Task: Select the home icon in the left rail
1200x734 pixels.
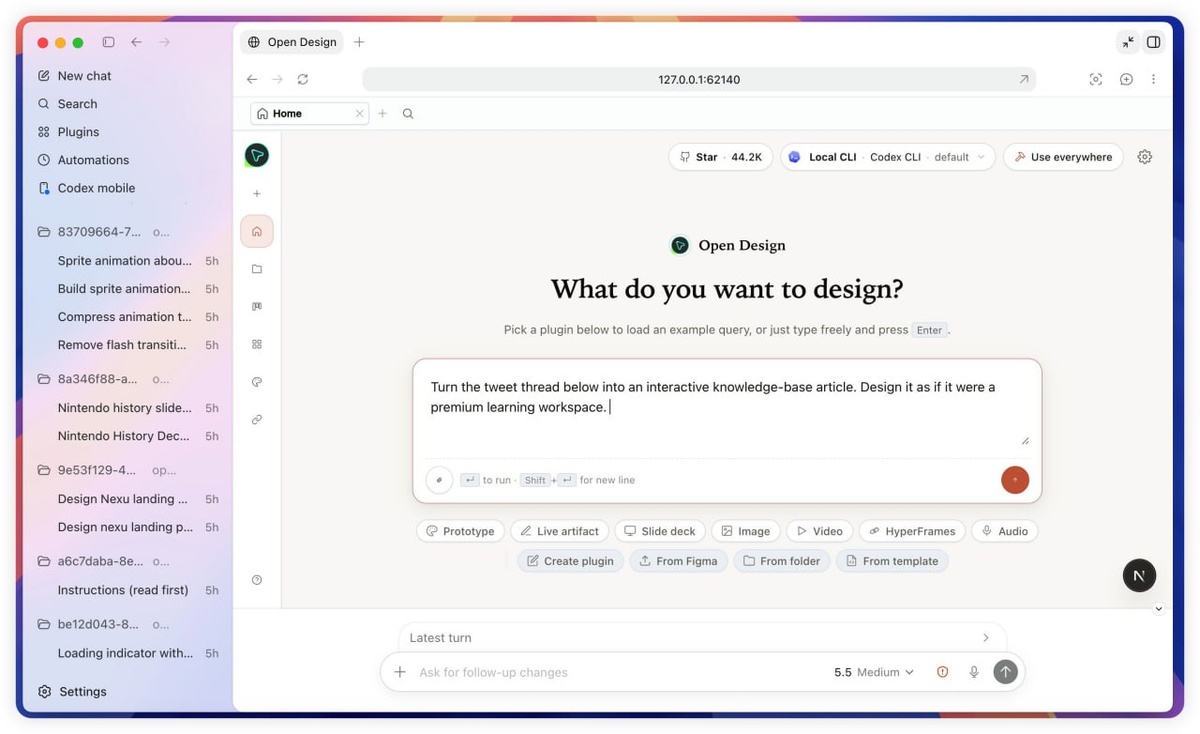Action: [257, 231]
